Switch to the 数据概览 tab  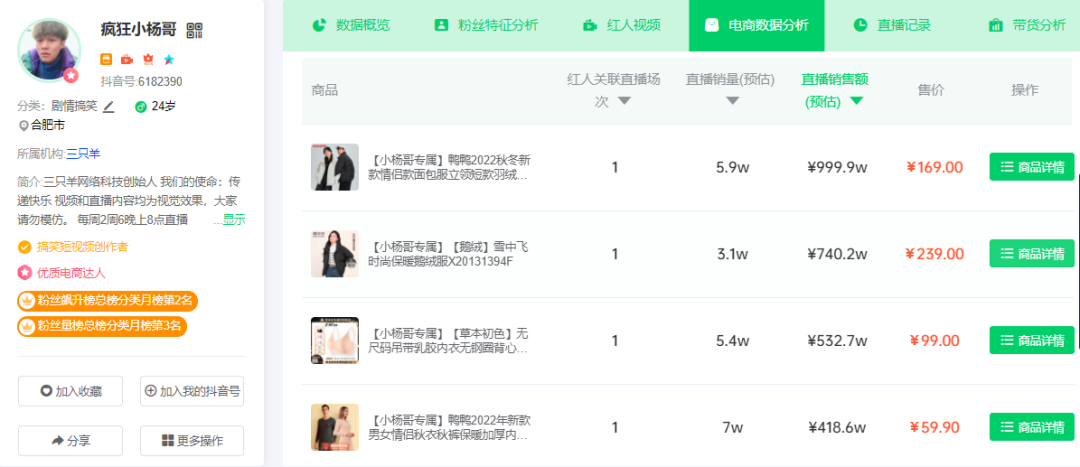click(x=350, y=25)
